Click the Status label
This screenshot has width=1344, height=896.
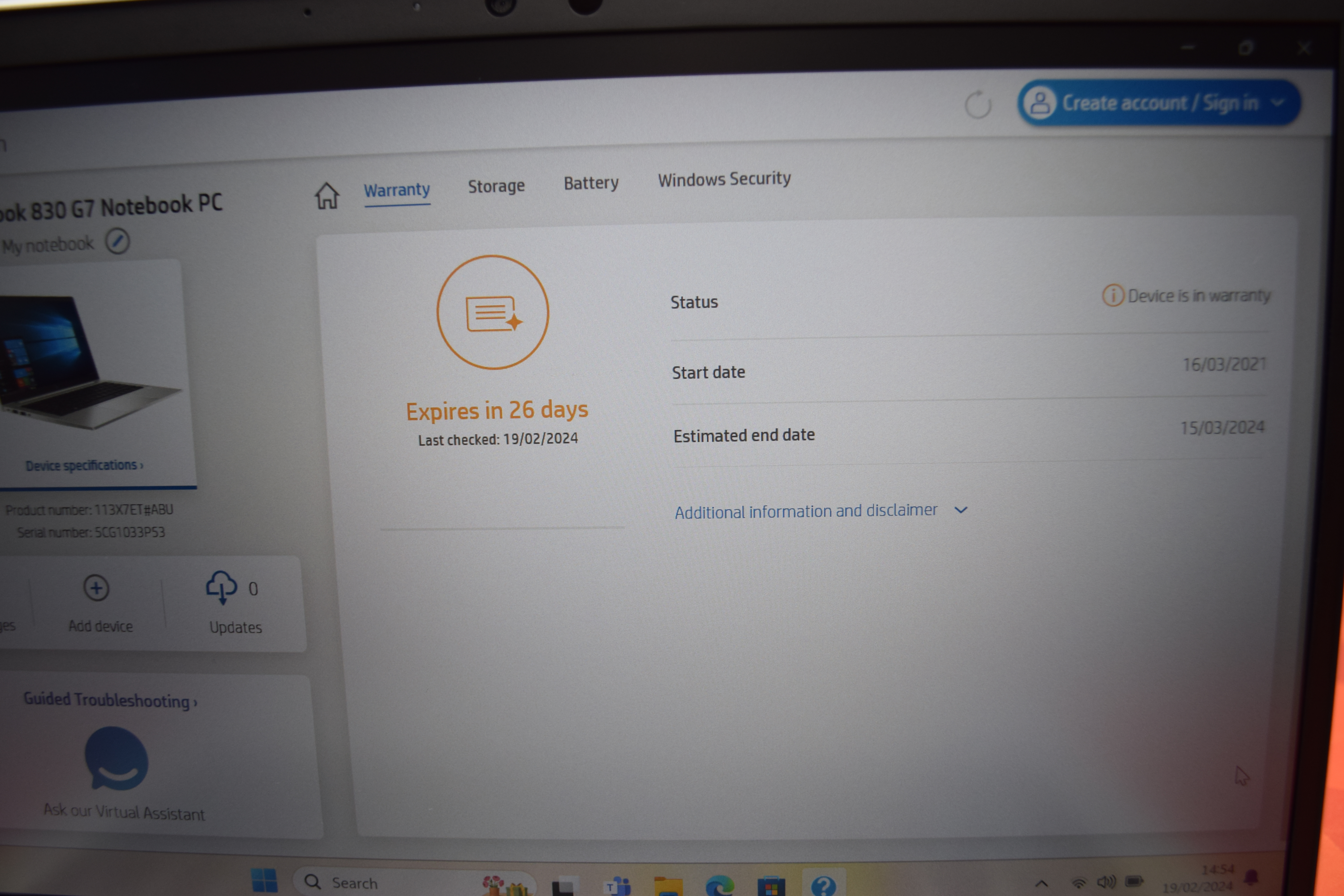coord(694,302)
